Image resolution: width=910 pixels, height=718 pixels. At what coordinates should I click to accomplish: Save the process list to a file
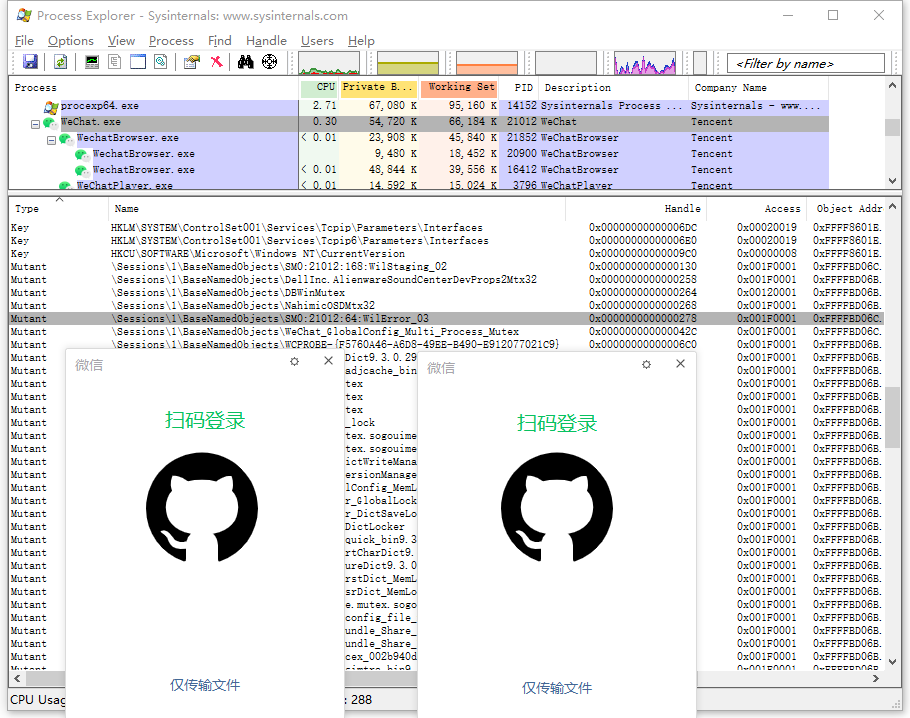30,62
